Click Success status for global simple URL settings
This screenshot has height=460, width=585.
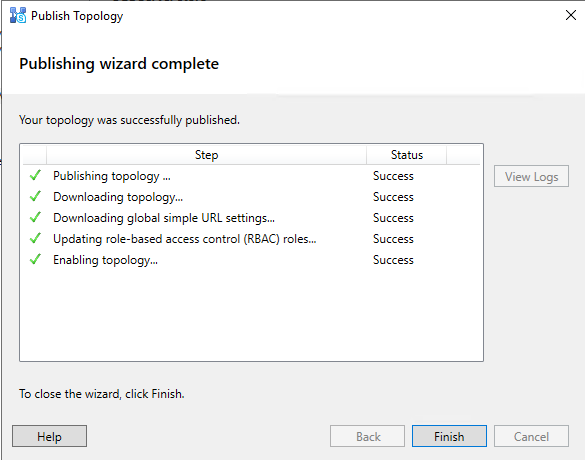393,218
